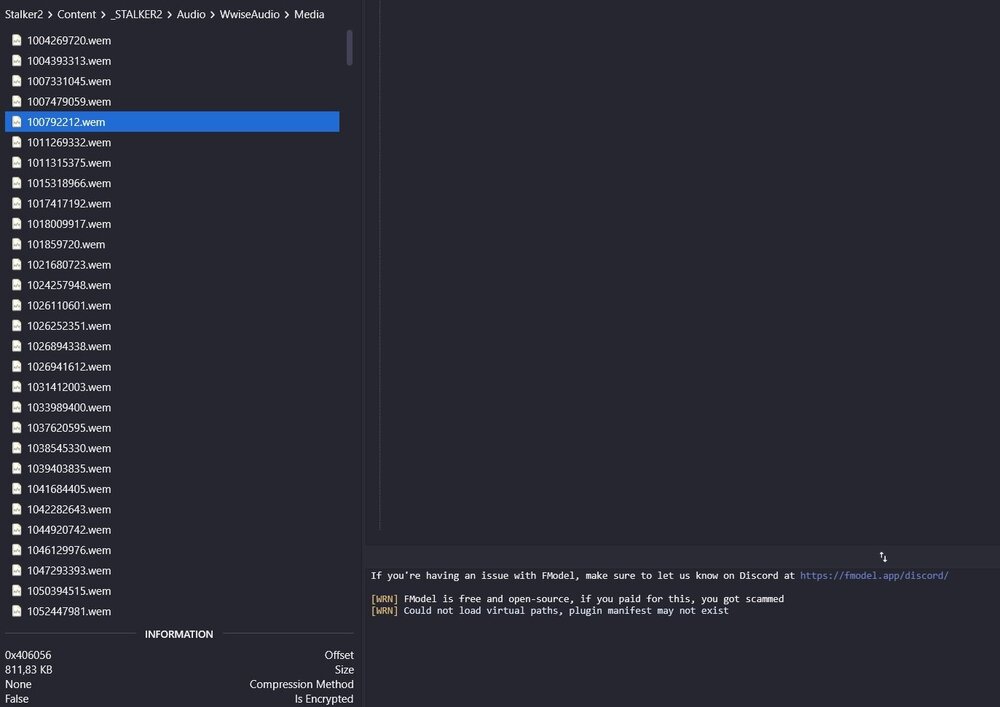Click the file icon beside 1007331045.wem
The width and height of the screenshot is (1000, 707).
pyautogui.click(x=16, y=81)
